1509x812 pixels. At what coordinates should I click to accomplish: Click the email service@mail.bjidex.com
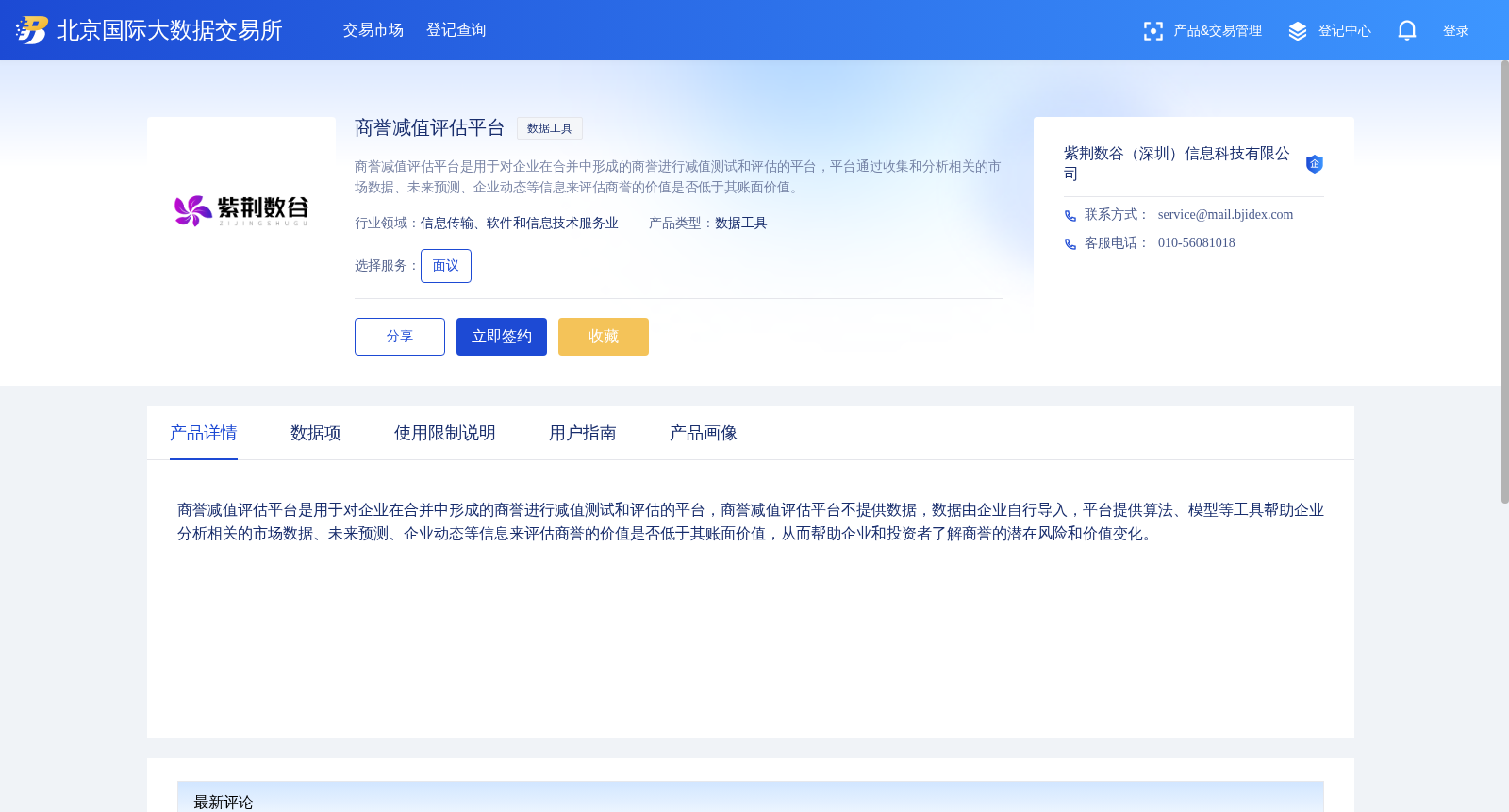[1226, 215]
